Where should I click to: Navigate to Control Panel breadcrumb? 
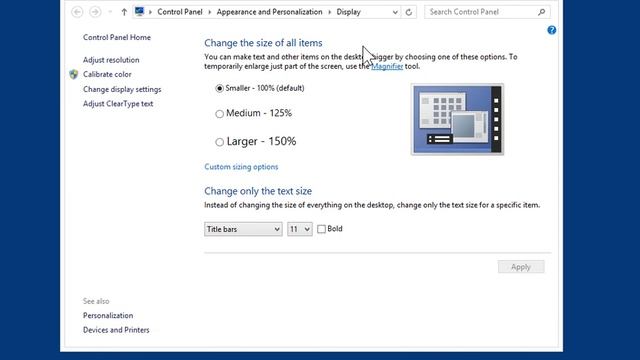tap(180, 12)
